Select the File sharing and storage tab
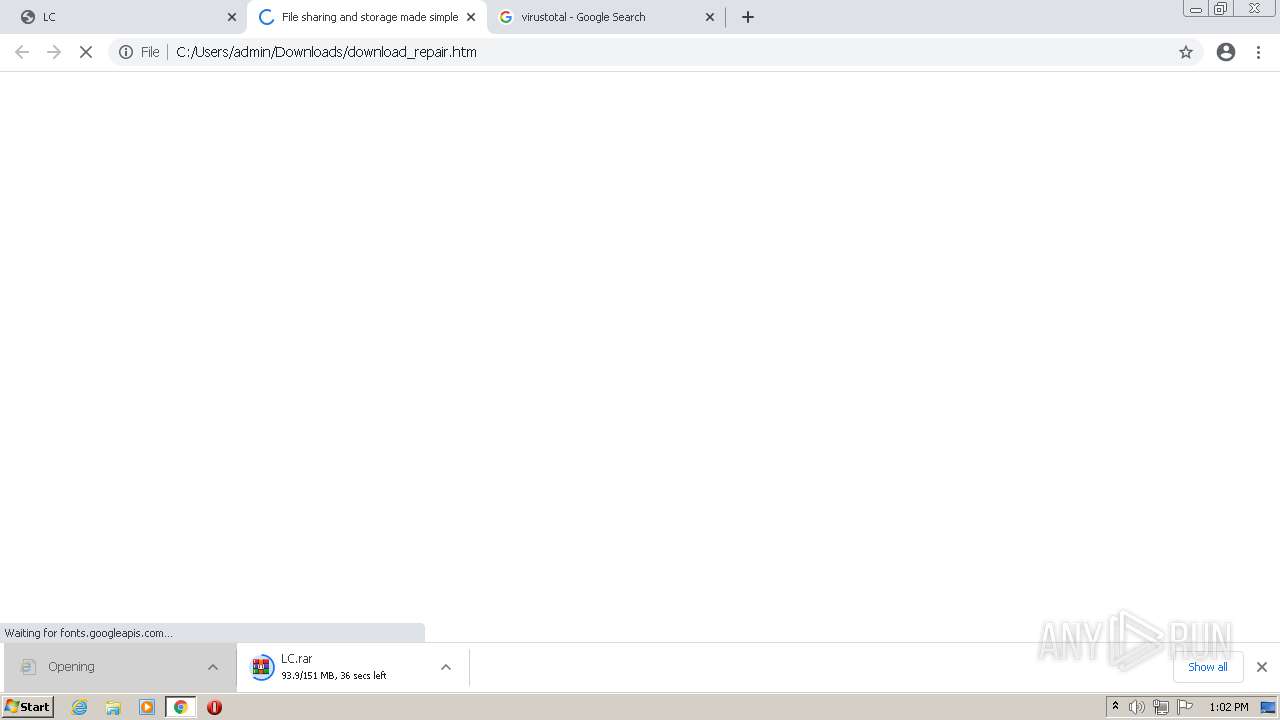The height and width of the screenshot is (720, 1280). point(366,17)
